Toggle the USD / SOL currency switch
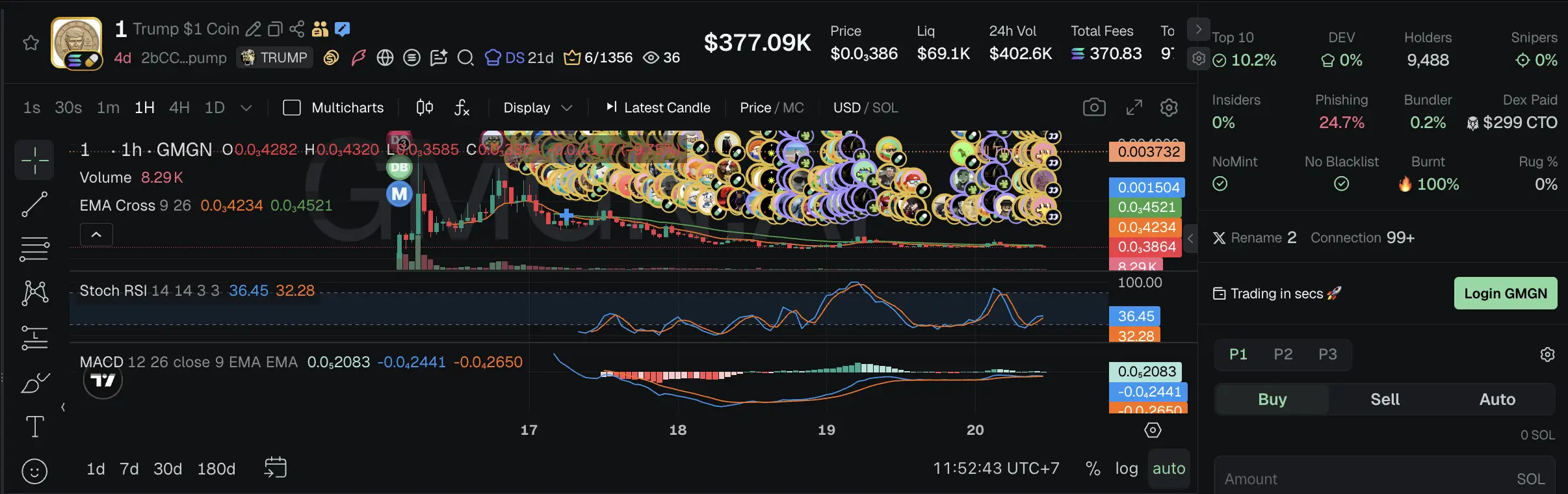 point(866,108)
